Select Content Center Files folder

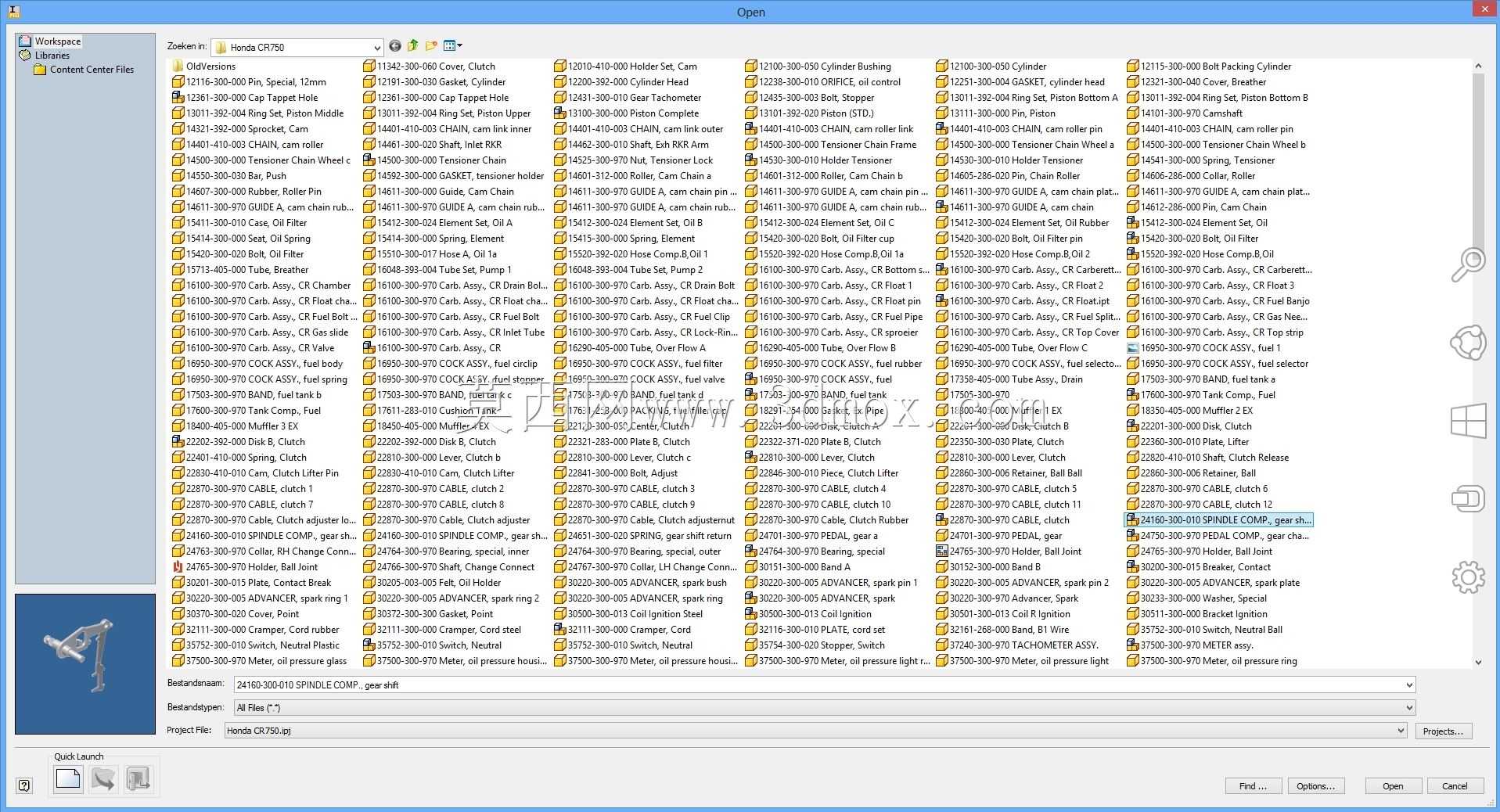(92, 70)
